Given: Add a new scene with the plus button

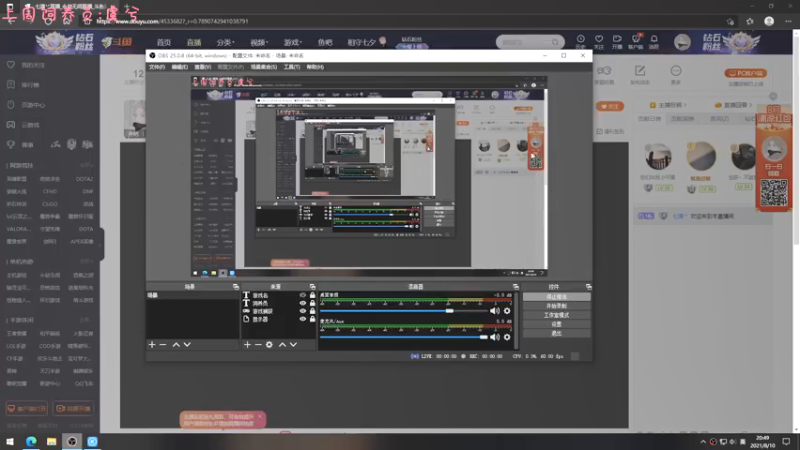Looking at the screenshot, I should click(x=152, y=345).
